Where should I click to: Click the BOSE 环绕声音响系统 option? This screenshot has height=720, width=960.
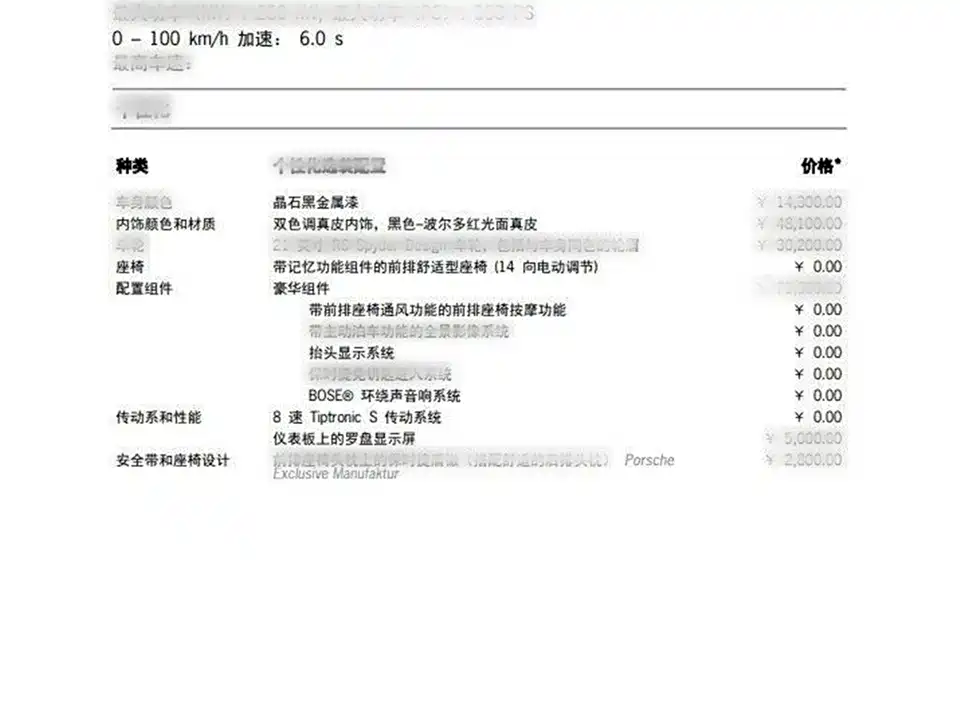[384, 396]
